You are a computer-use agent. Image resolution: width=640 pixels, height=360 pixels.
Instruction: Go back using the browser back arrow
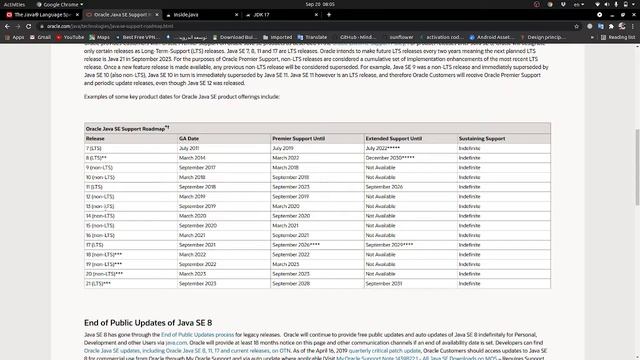(x=7, y=26)
